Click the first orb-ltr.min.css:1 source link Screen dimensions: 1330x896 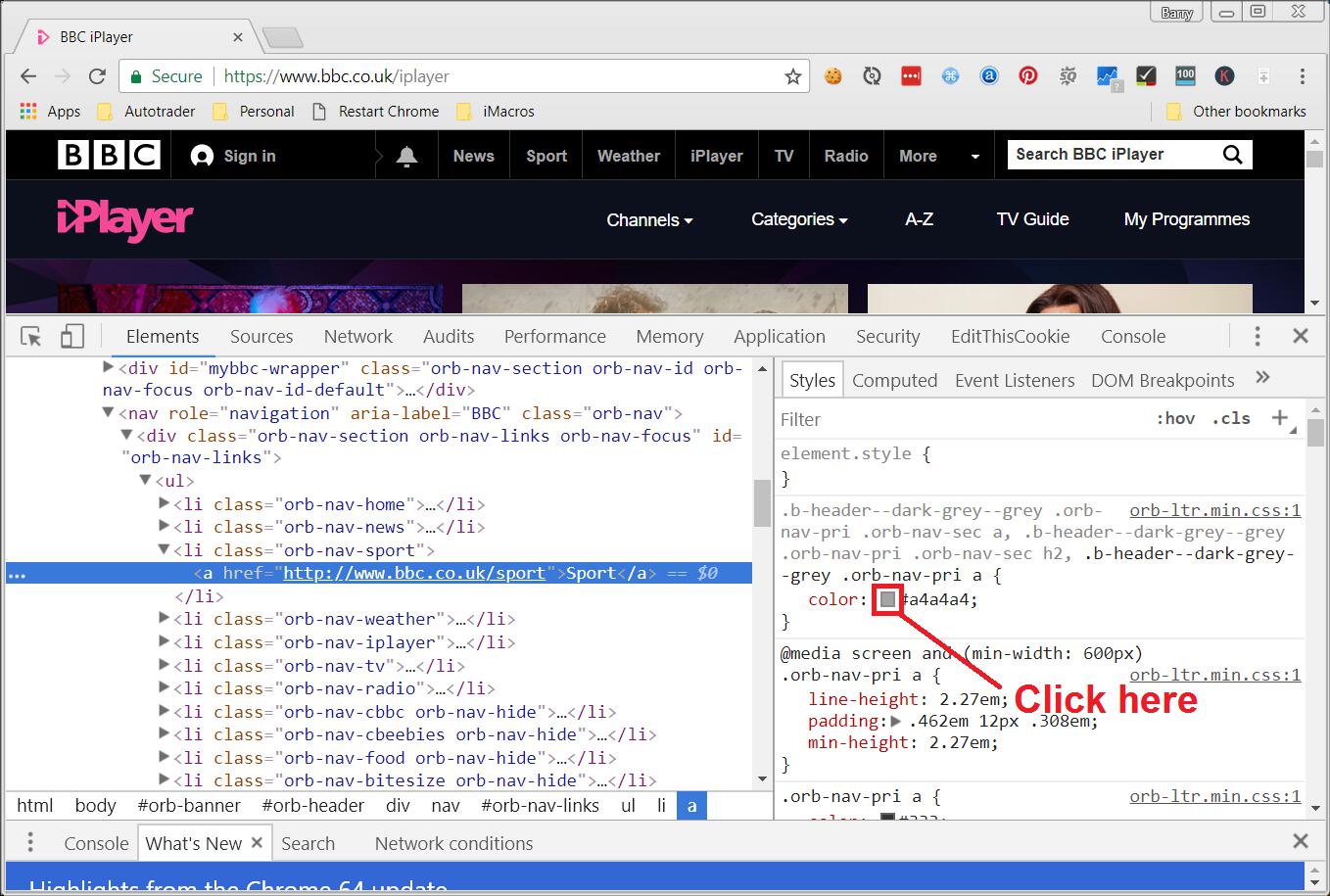click(1214, 510)
